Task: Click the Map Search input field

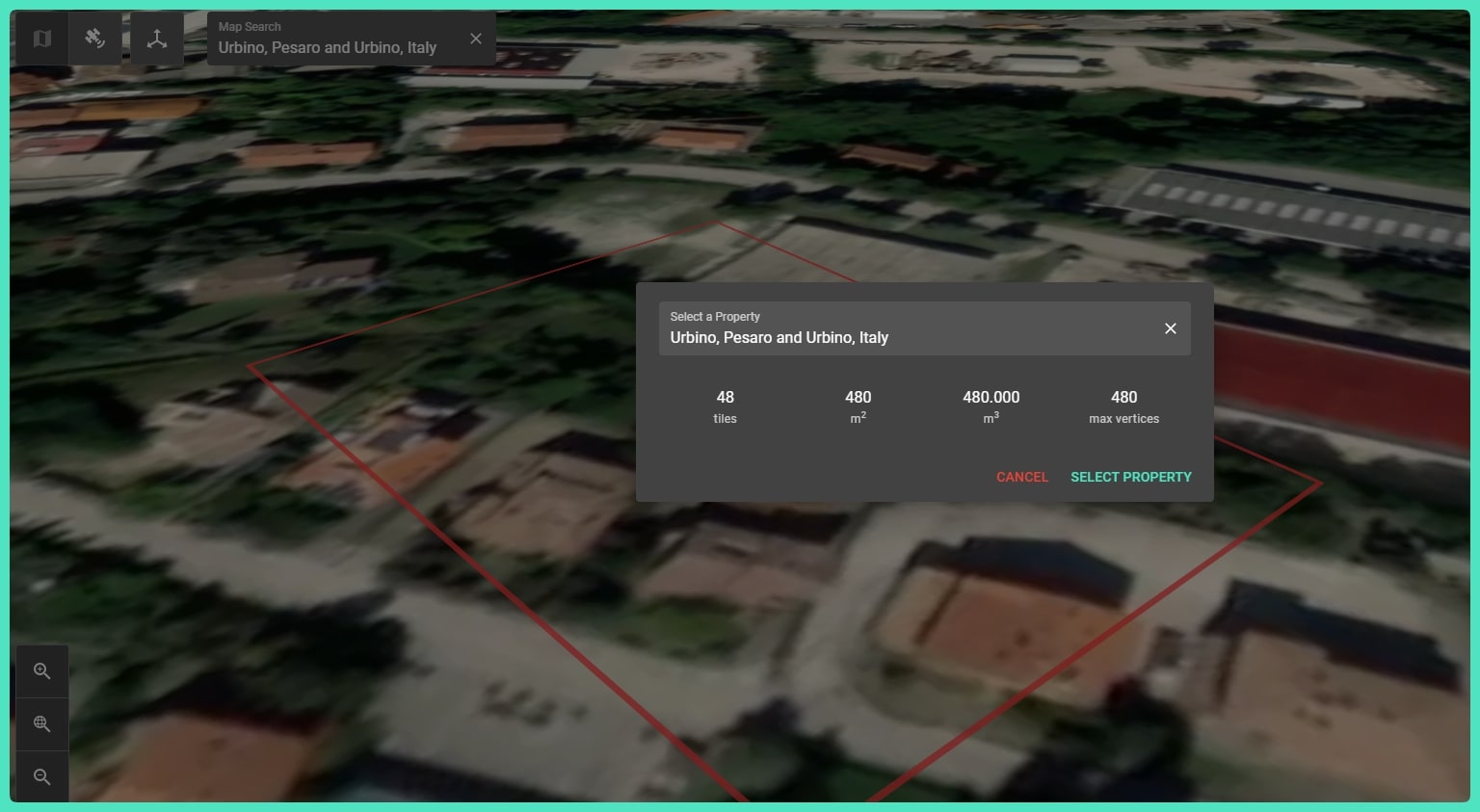Action: tap(328, 47)
